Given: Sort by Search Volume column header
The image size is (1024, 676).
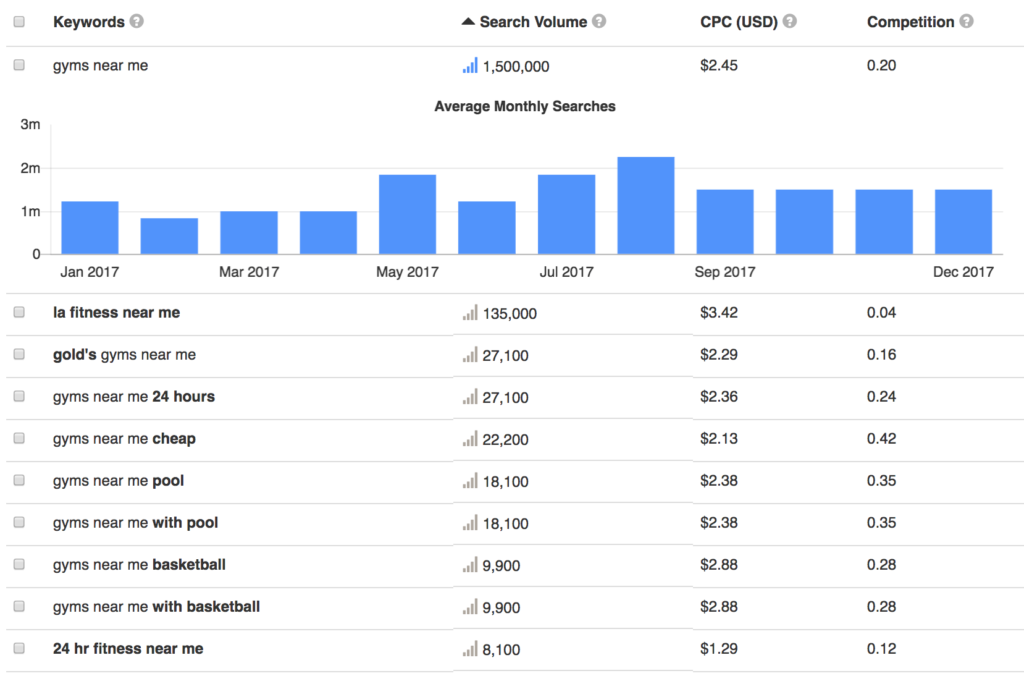Looking at the screenshot, I should coord(533,22).
